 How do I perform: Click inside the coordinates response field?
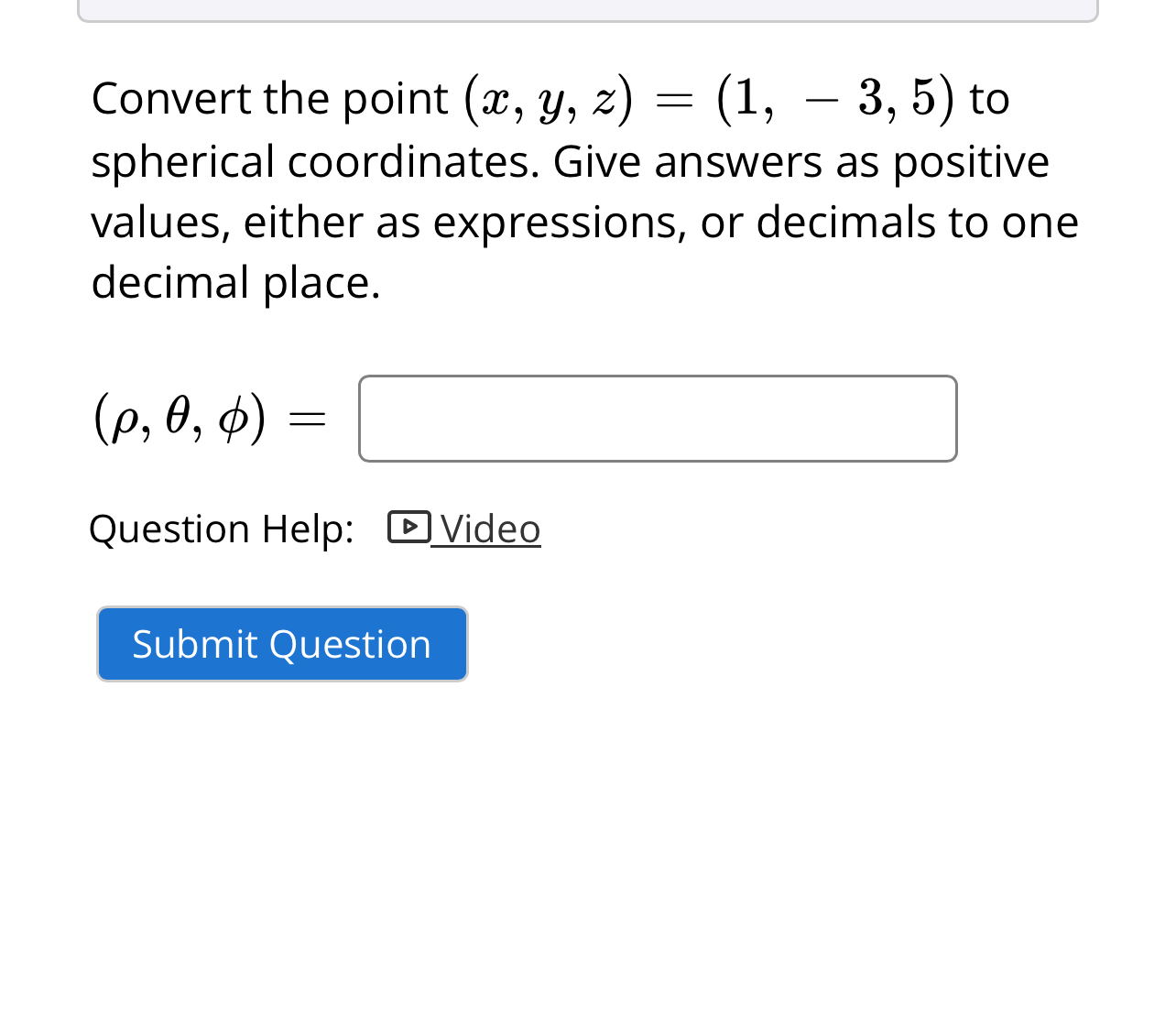click(x=657, y=419)
